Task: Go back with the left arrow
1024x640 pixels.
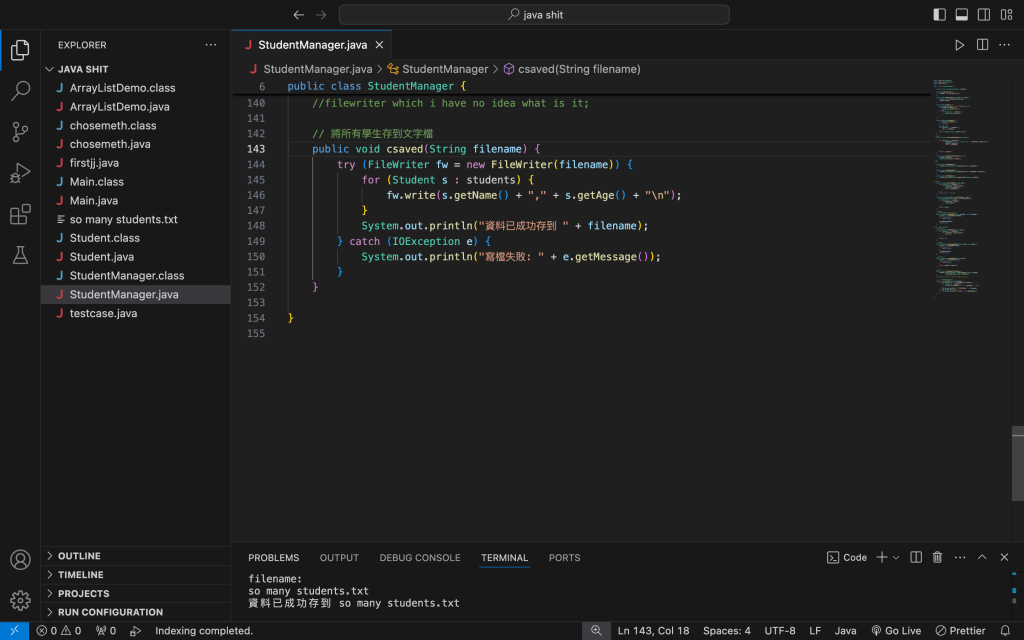Action: (298, 14)
